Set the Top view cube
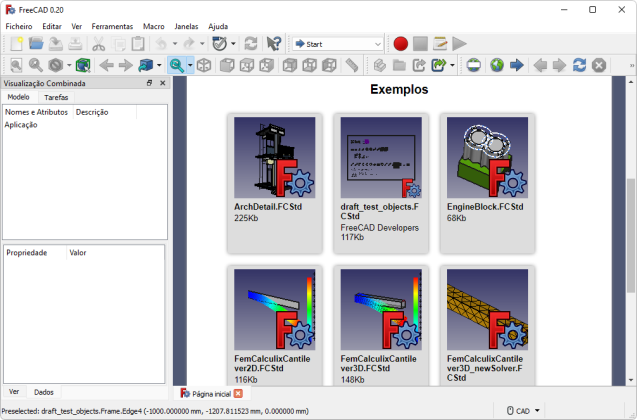This screenshot has height=420, width=637. pyautogui.click(x=247, y=65)
